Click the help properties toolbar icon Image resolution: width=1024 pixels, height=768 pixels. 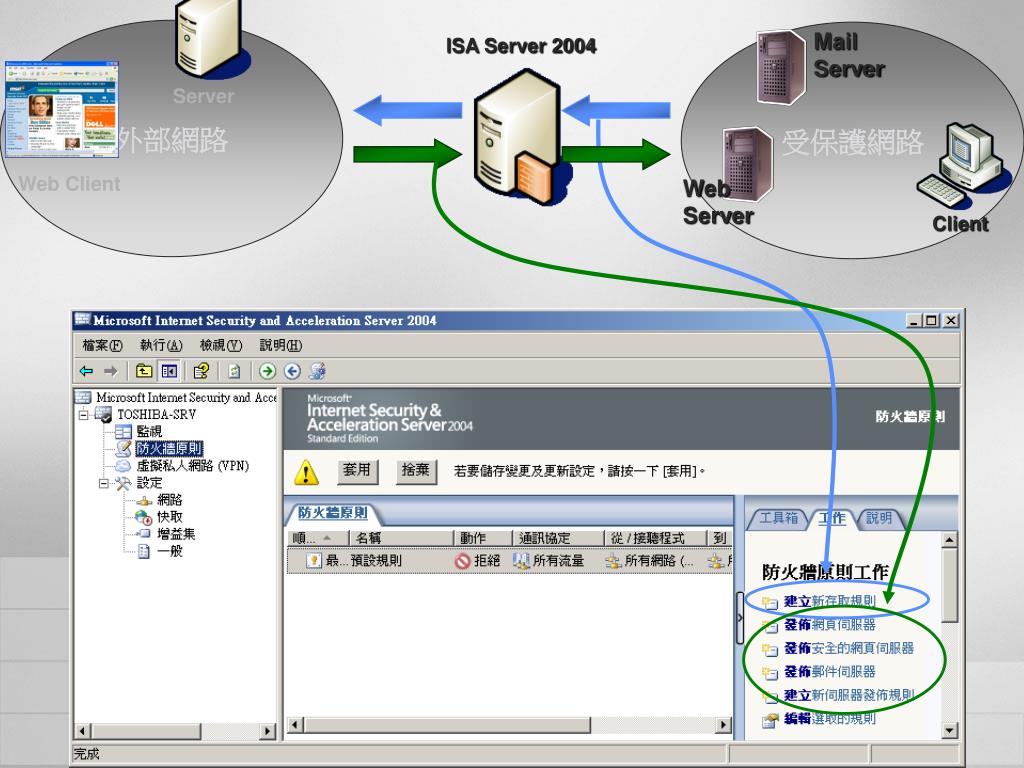pos(201,371)
